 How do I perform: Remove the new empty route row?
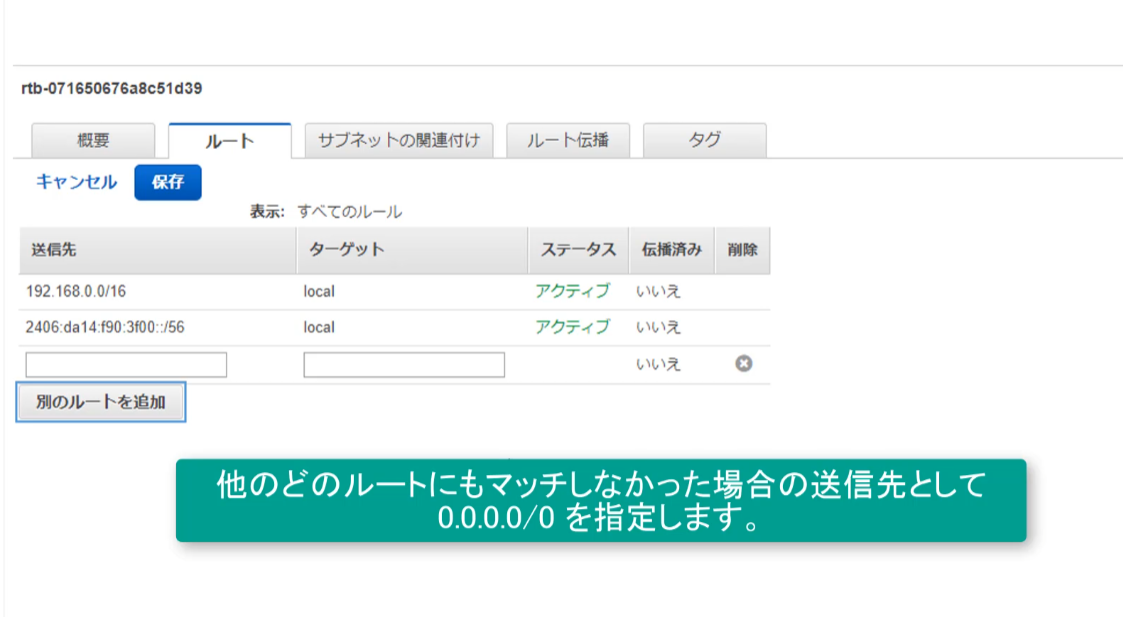pyautogui.click(x=743, y=363)
